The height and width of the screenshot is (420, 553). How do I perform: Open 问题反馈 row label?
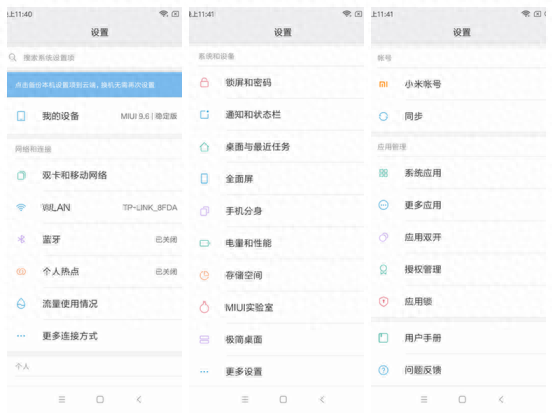coord(423,370)
